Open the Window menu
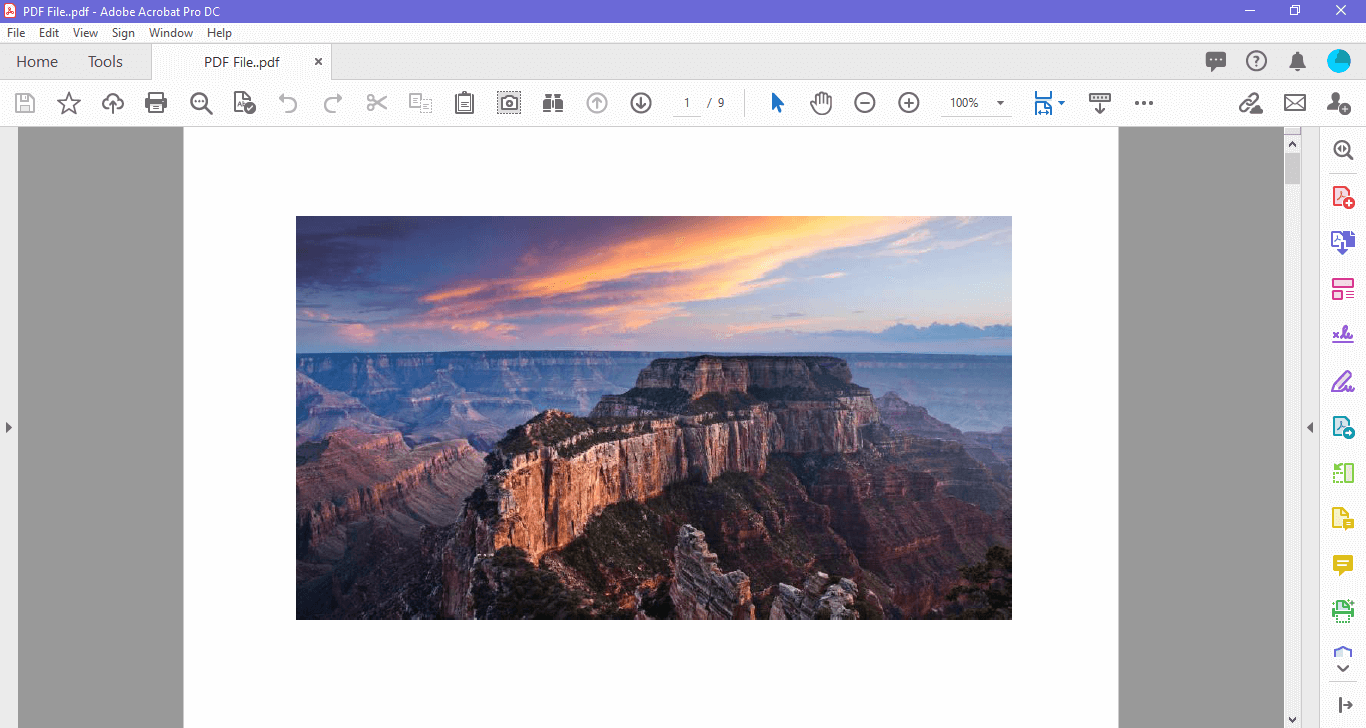The width and height of the screenshot is (1366, 728). pyautogui.click(x=171, y=33)
